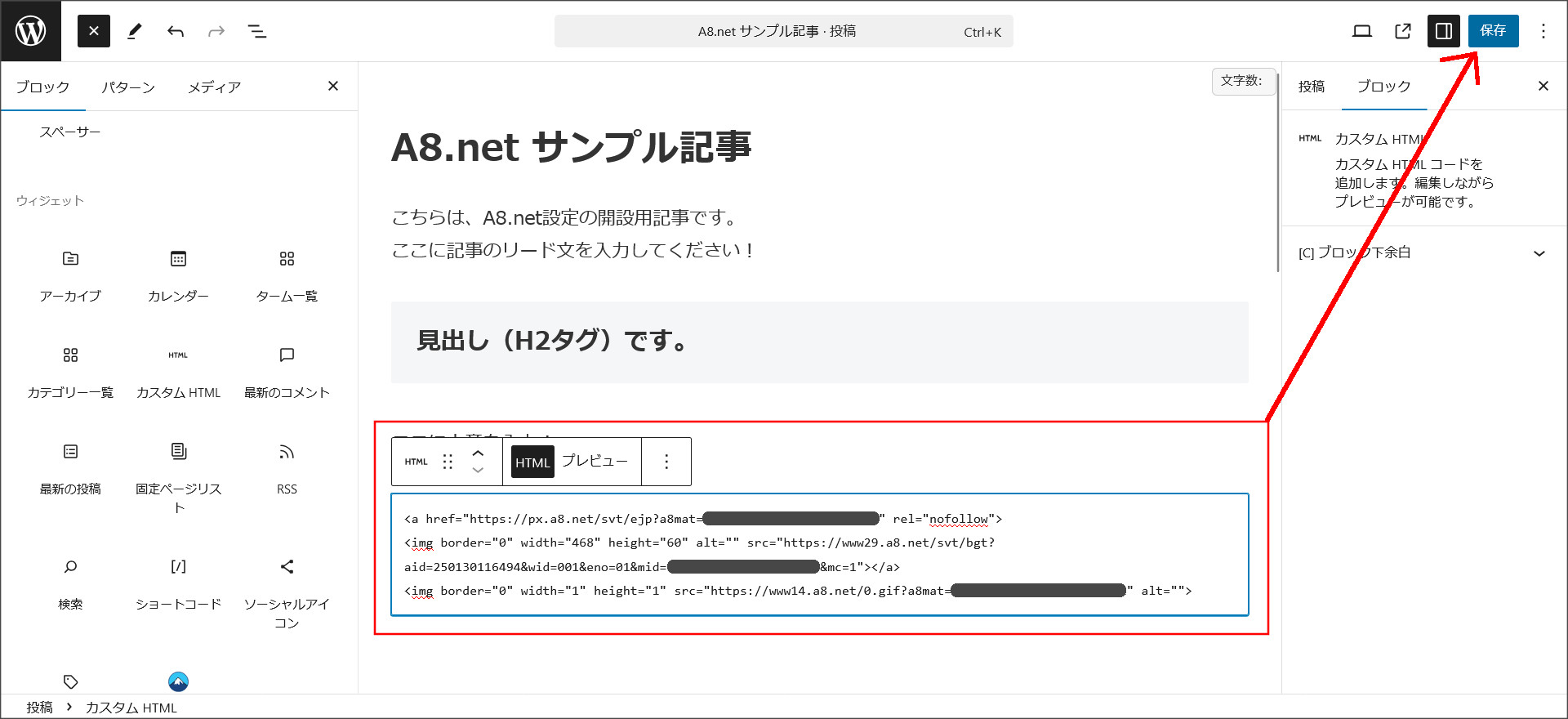
Task: Open post preview in new tab
Action: pos(1402,31)
